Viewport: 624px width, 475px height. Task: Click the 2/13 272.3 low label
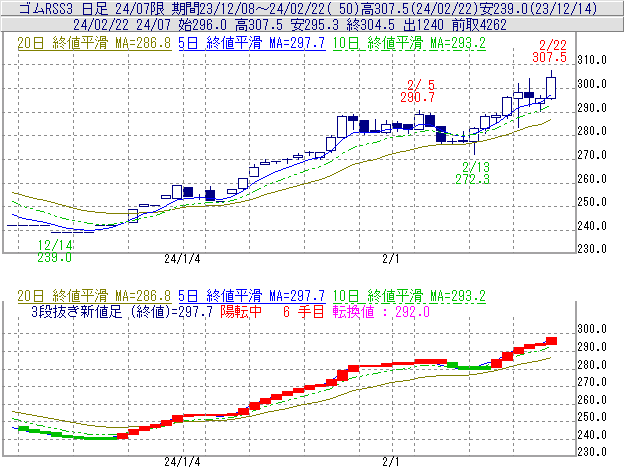coord(473,173)
